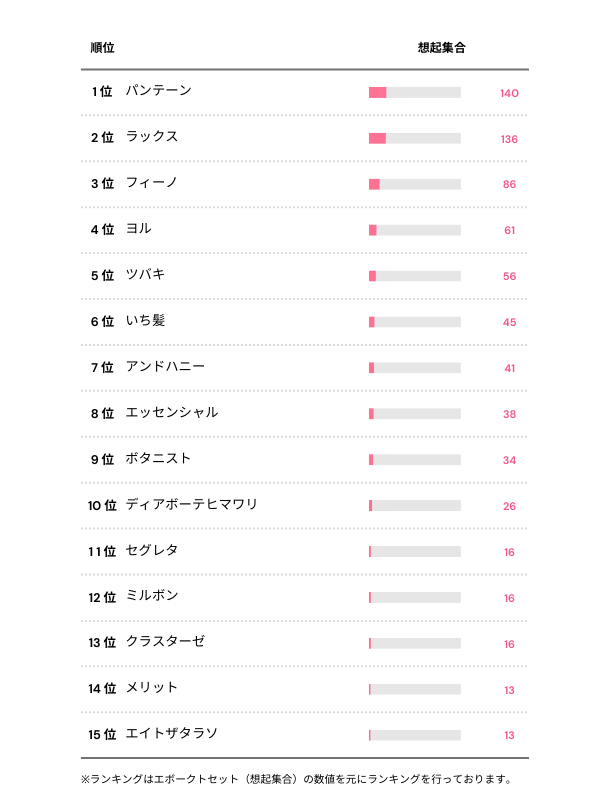Select ディアボーテヒマワリ in the ranking
The width and height of the screenshot is (600, 800).
192,505
